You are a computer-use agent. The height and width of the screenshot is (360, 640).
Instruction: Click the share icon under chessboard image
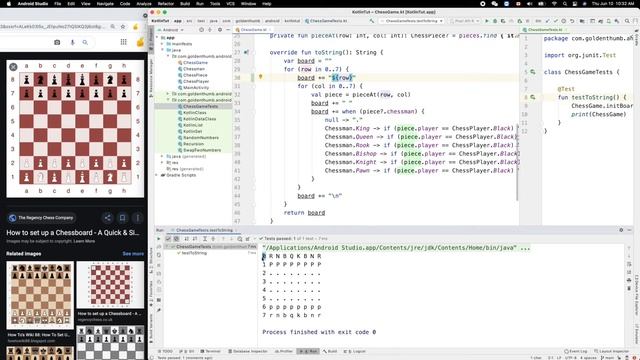107,218
